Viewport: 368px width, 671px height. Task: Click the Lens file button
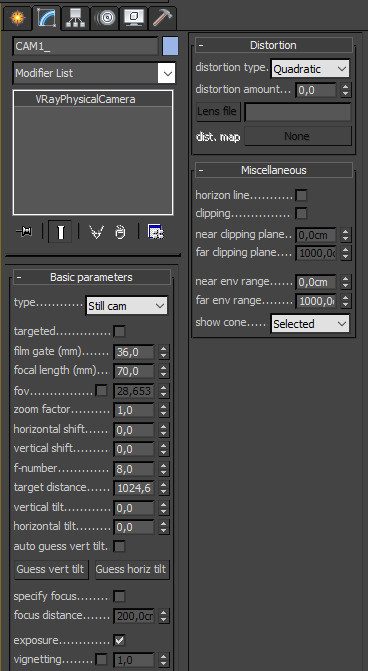(218, 112)
